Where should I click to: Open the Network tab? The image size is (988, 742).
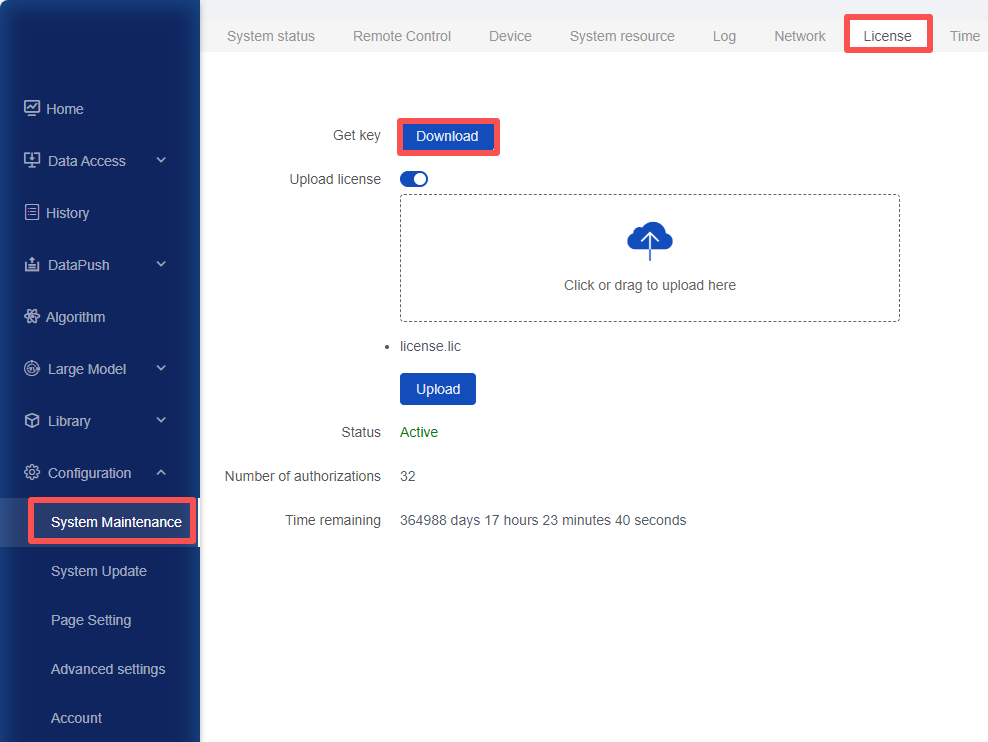pos(800,36)
